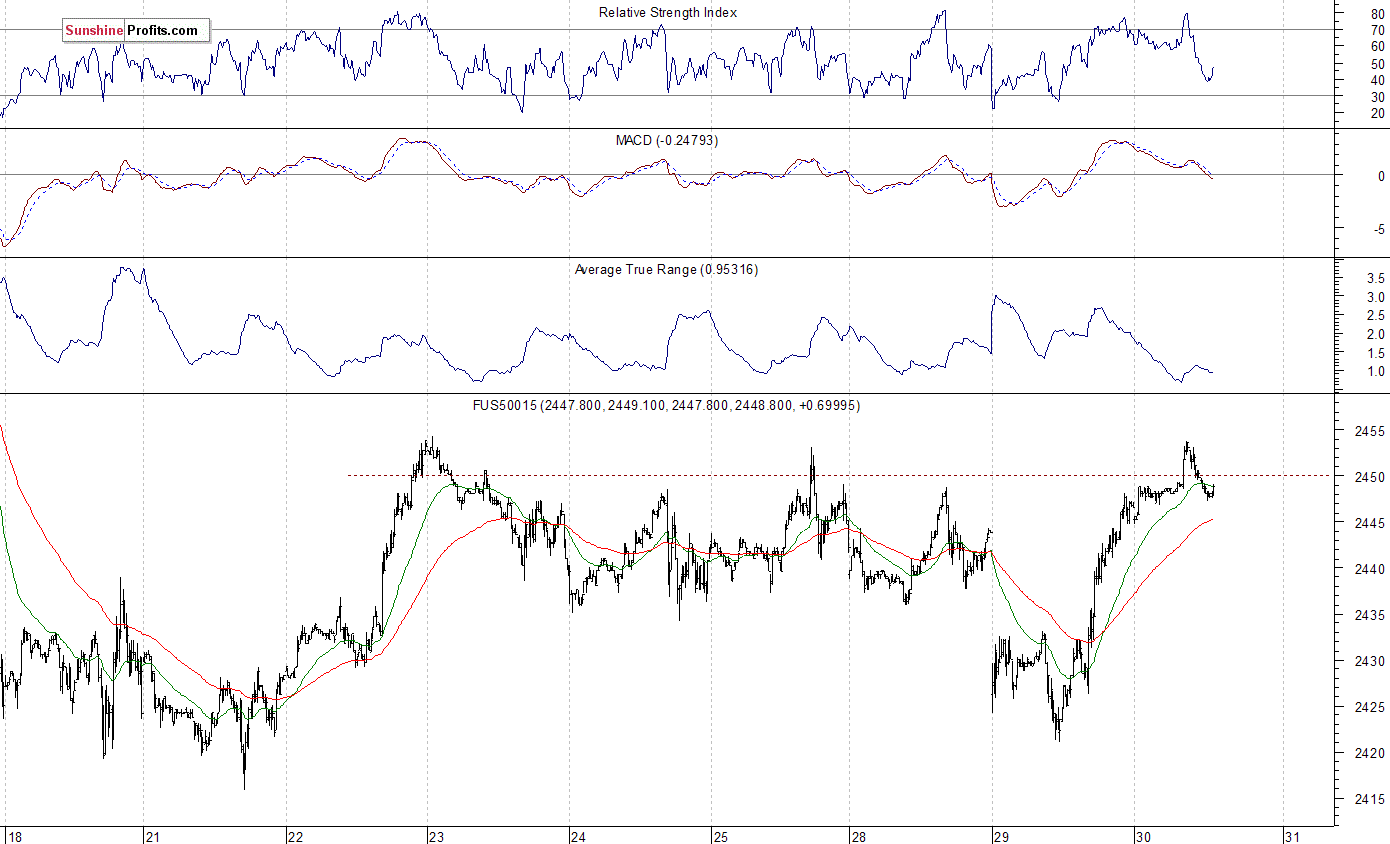The height and width of the screenshot is (844, 1390).
Task: Click the 2440 price axis label
Action: pos(1370,570)
